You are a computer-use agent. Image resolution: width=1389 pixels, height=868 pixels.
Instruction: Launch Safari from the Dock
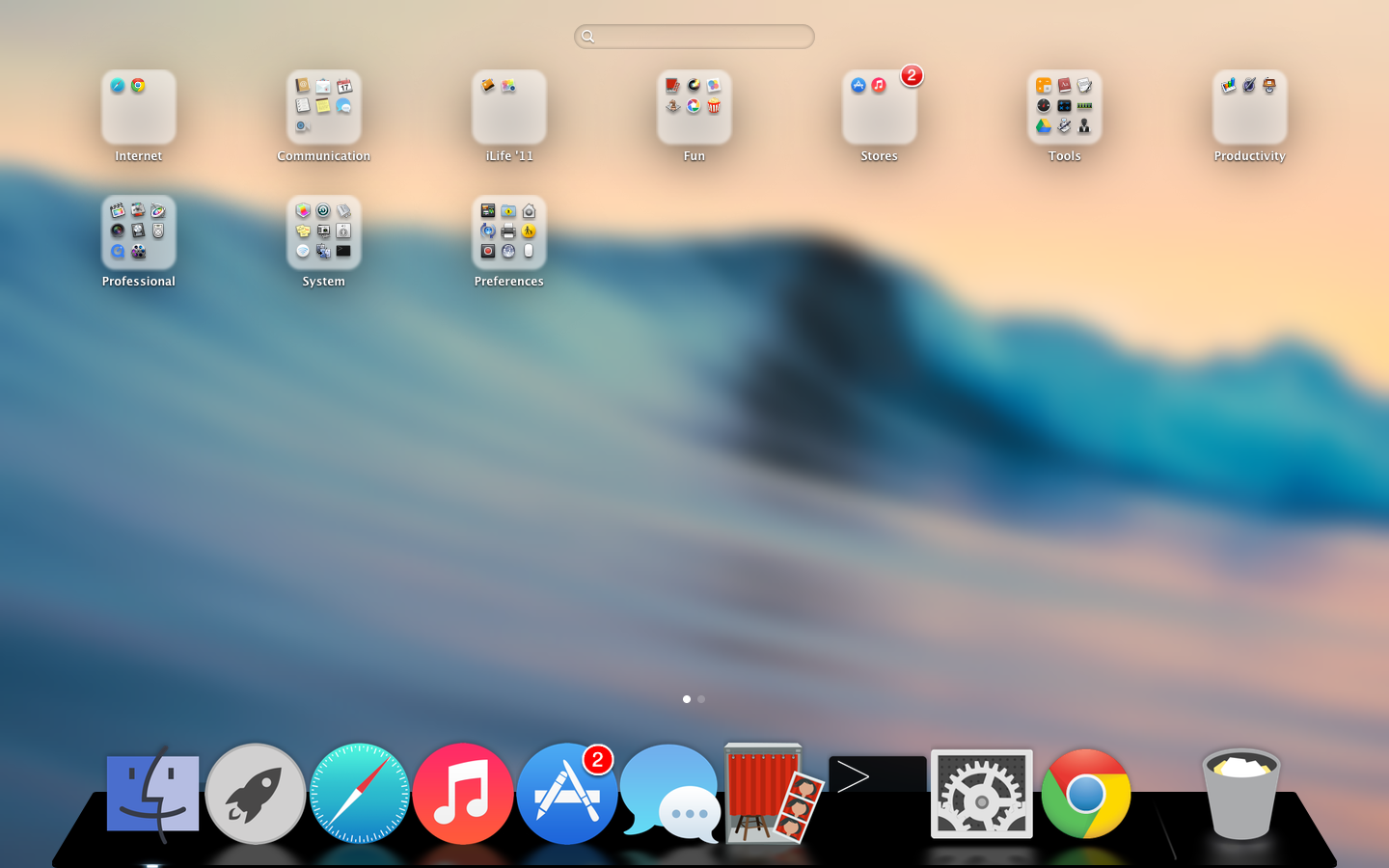(360, 794)
